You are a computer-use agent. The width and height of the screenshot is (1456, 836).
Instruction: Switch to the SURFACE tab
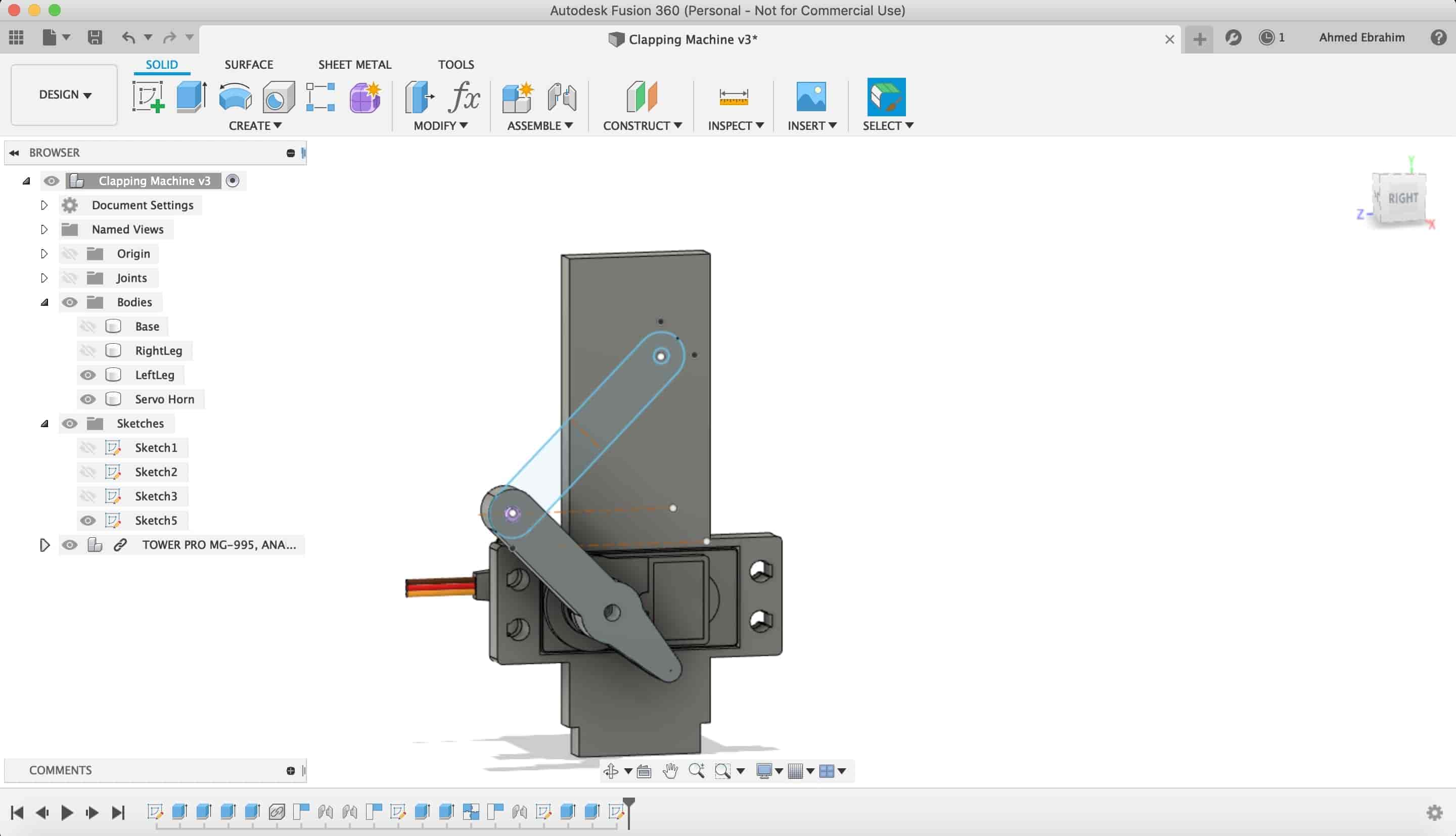[249, 64]
